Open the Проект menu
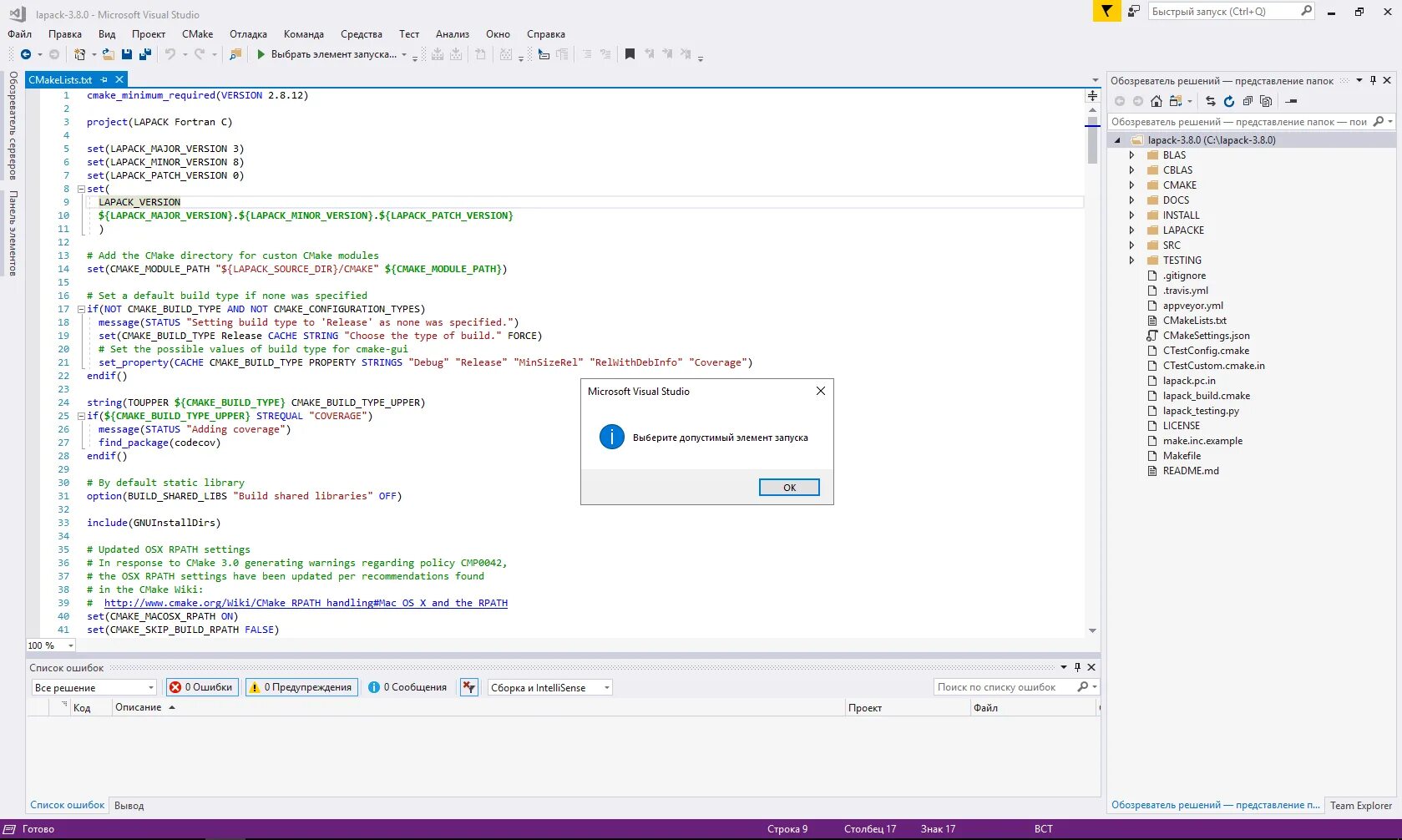1402x840 pixels. [149, 34]
